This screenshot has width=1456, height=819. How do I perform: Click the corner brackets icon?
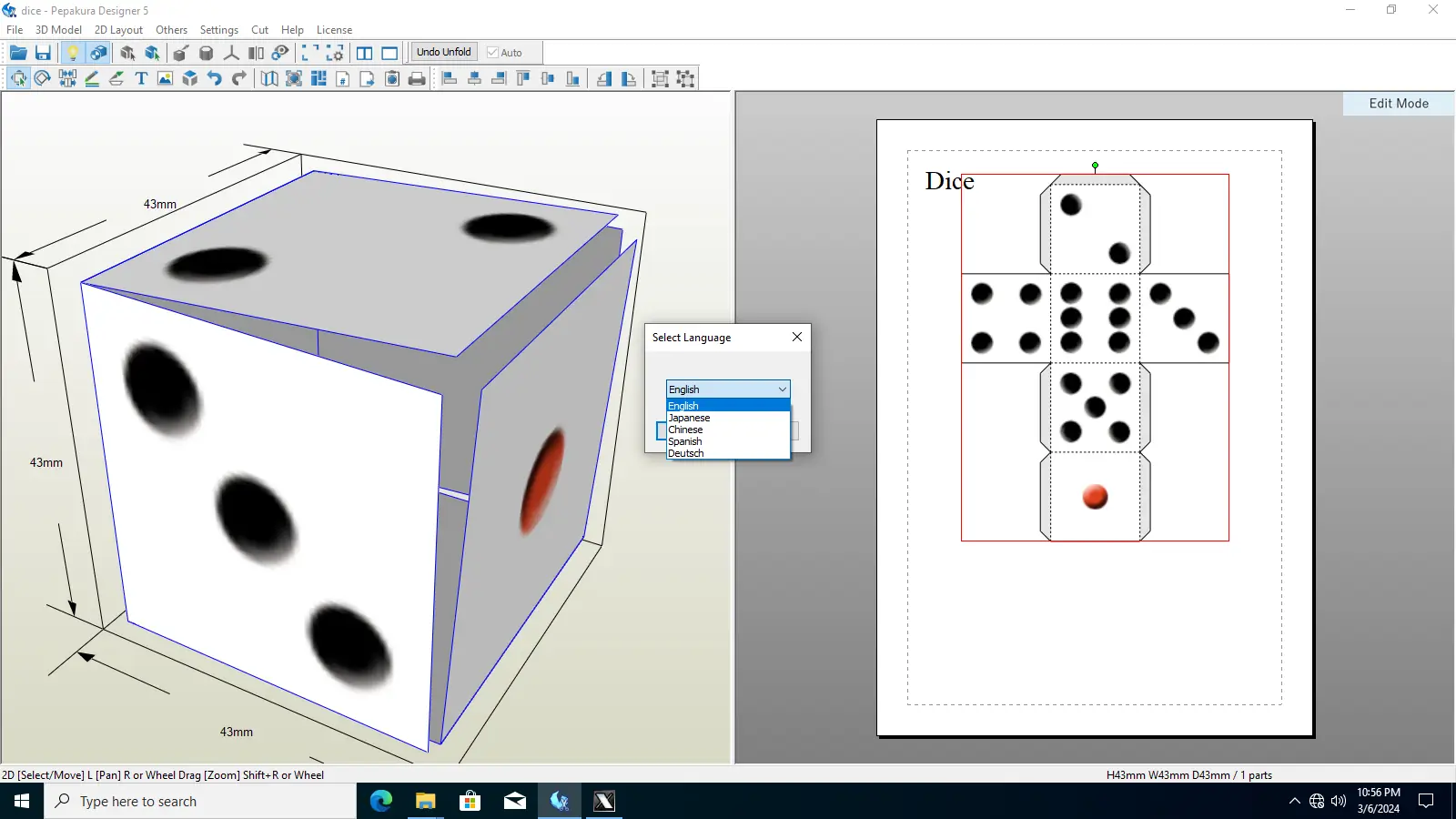point(310,53)
